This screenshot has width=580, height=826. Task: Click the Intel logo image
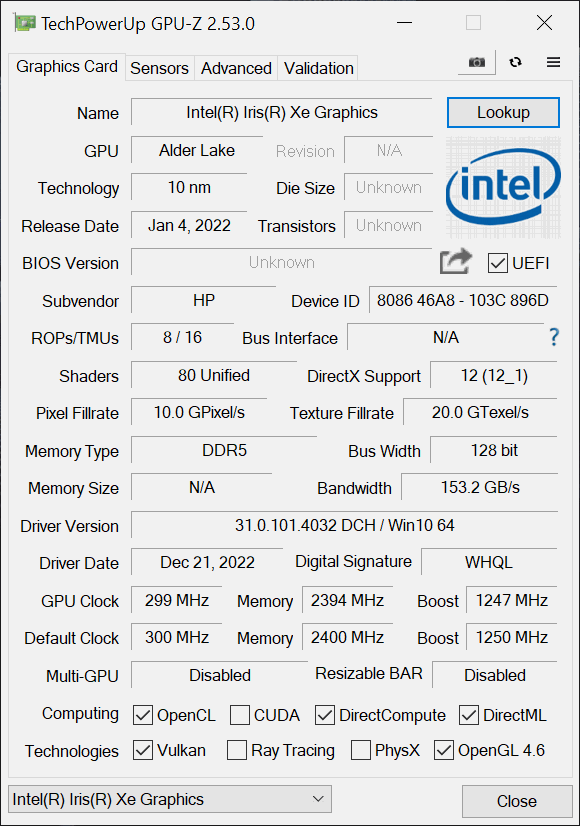click(502, 186)
